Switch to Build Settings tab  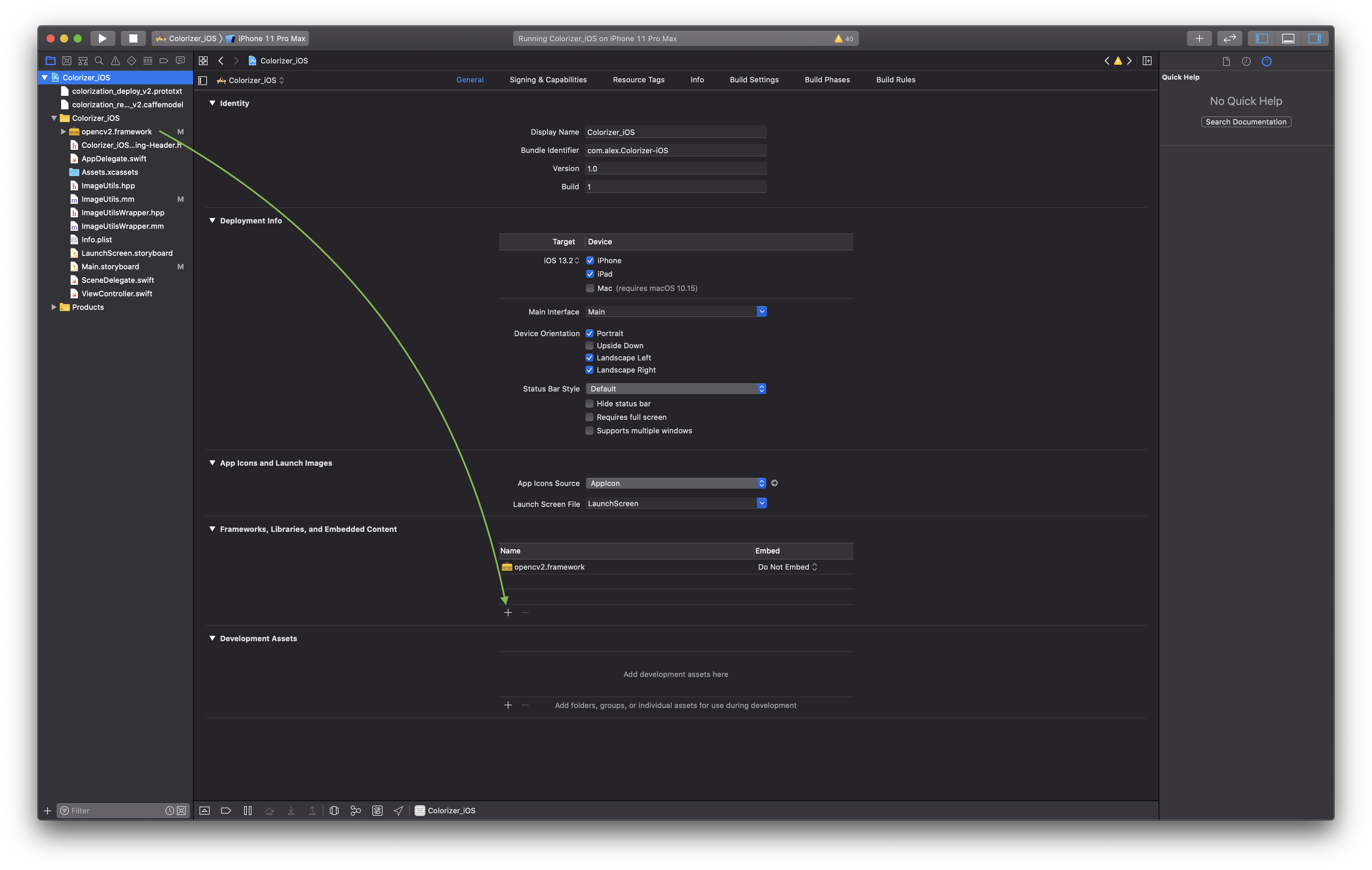tap(754, 80)
